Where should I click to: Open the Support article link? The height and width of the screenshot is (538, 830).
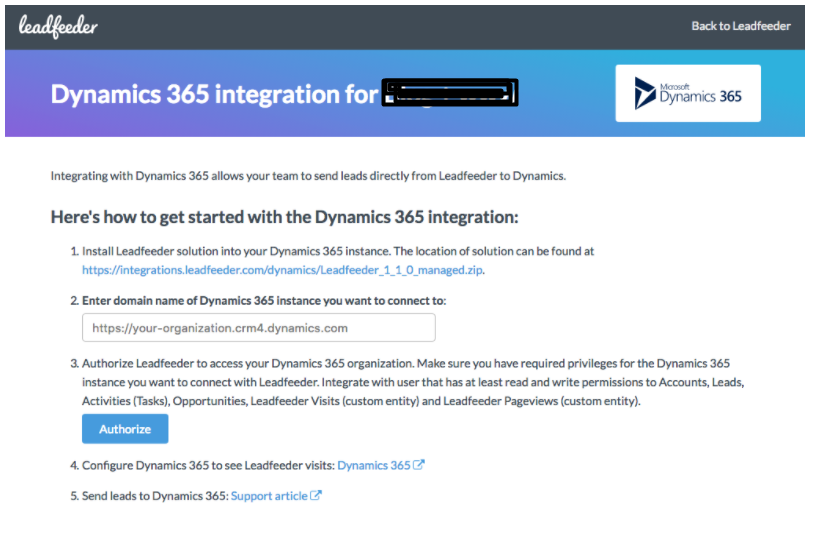coord(269,496)
